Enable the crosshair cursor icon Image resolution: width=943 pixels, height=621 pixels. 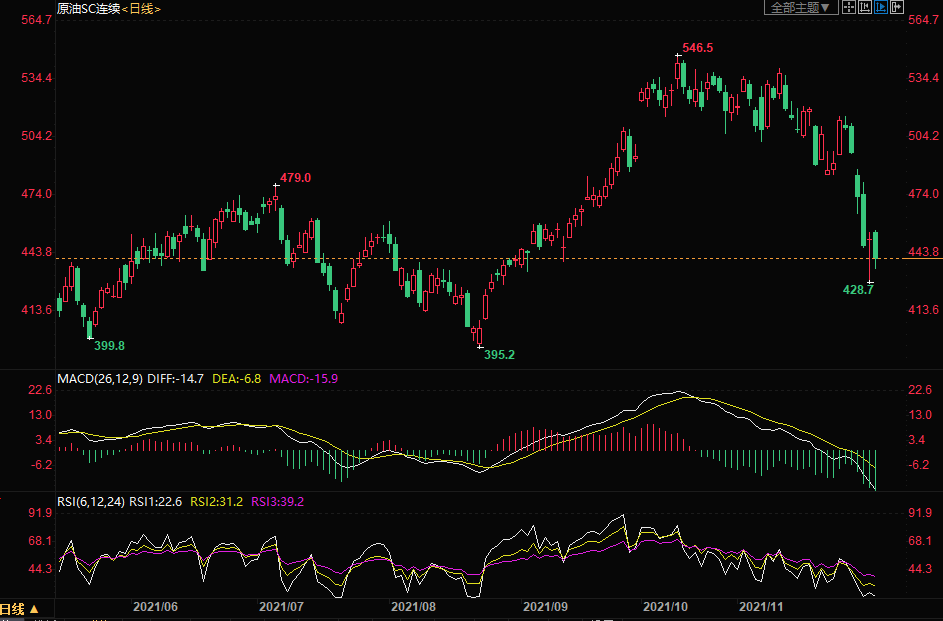coord(849,8)
